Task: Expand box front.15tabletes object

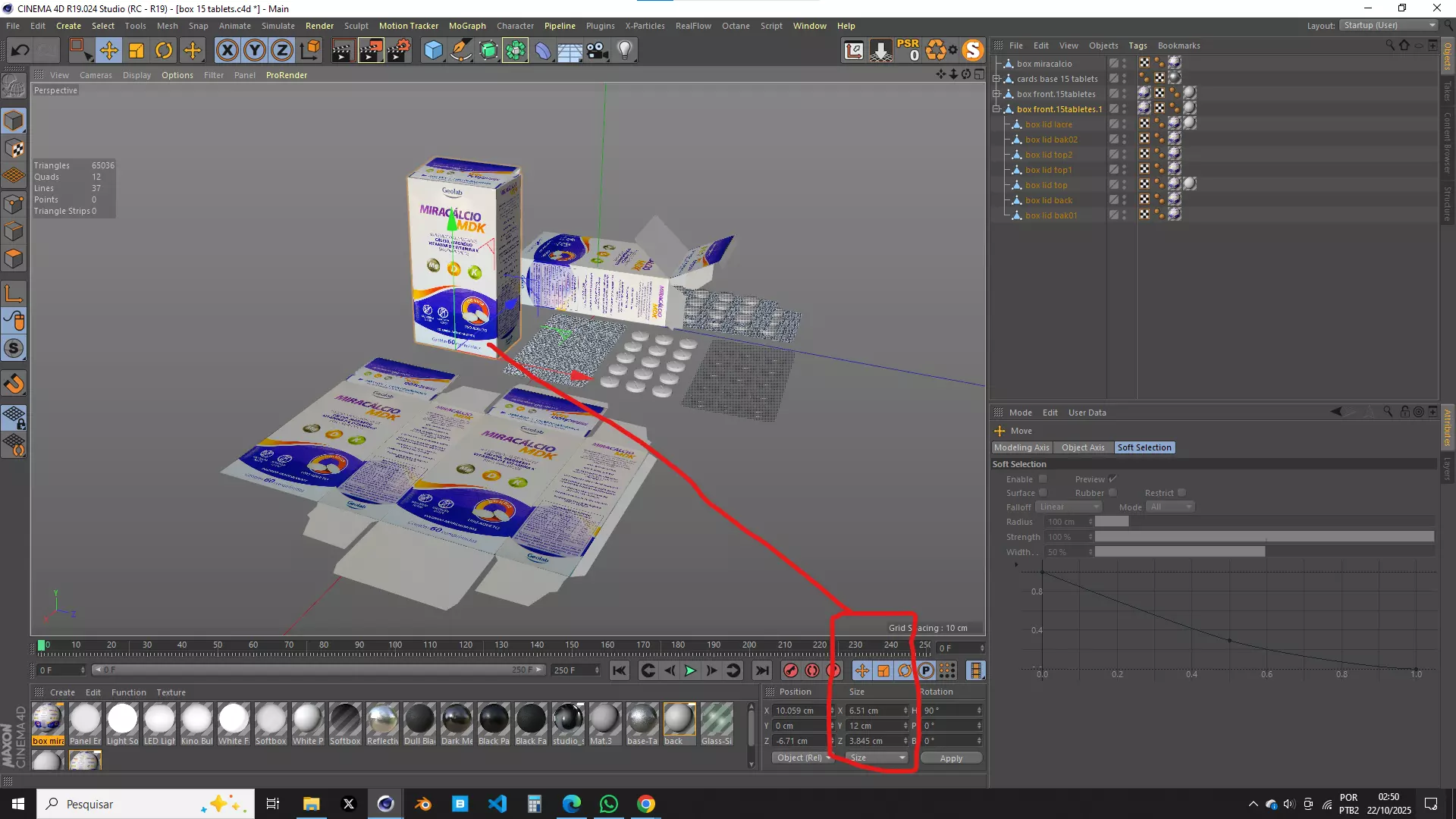Action: coord(996,94)
